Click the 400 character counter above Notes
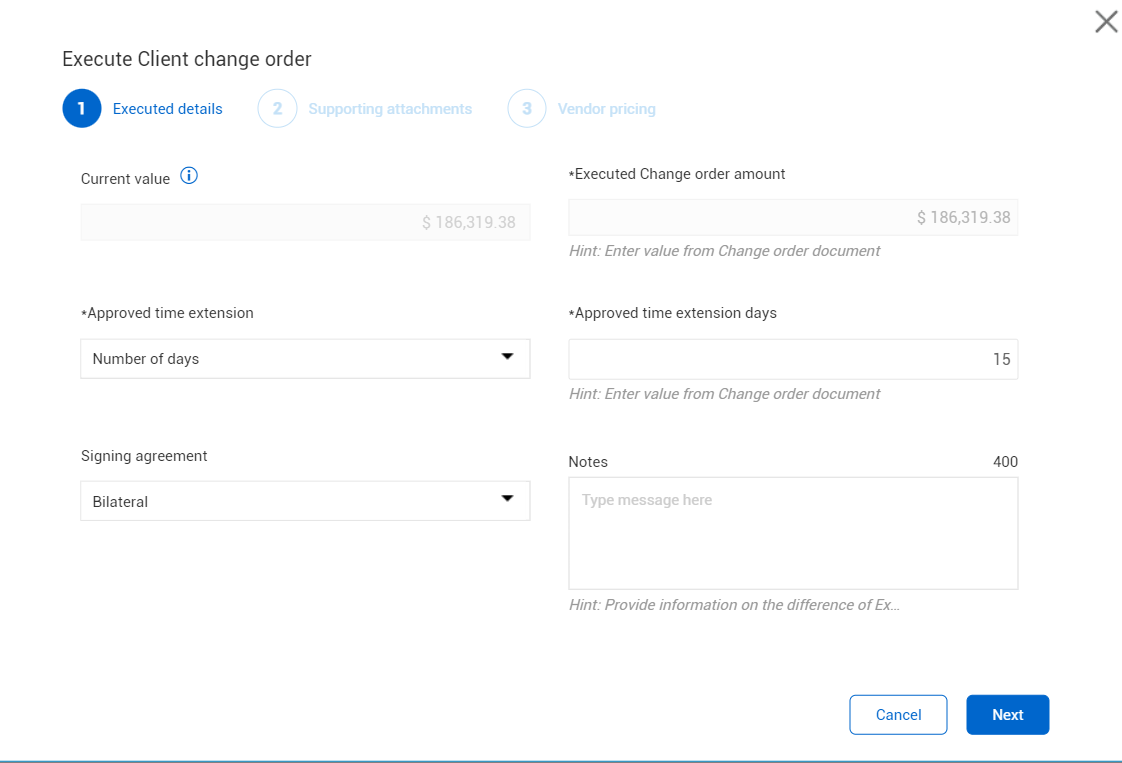The height and width of the screenshot is (763, 1122). click(1005, 462)
